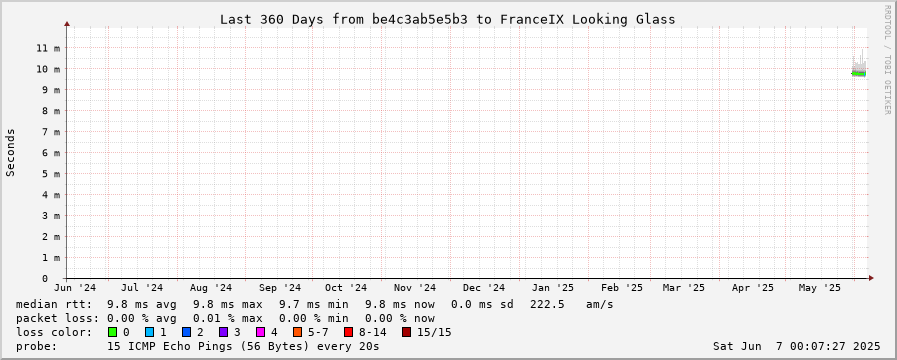Screen dimensions: 897x360
Task: Click the RRDTOOL / TOBI OETIKER watermark
Action: 887,59
